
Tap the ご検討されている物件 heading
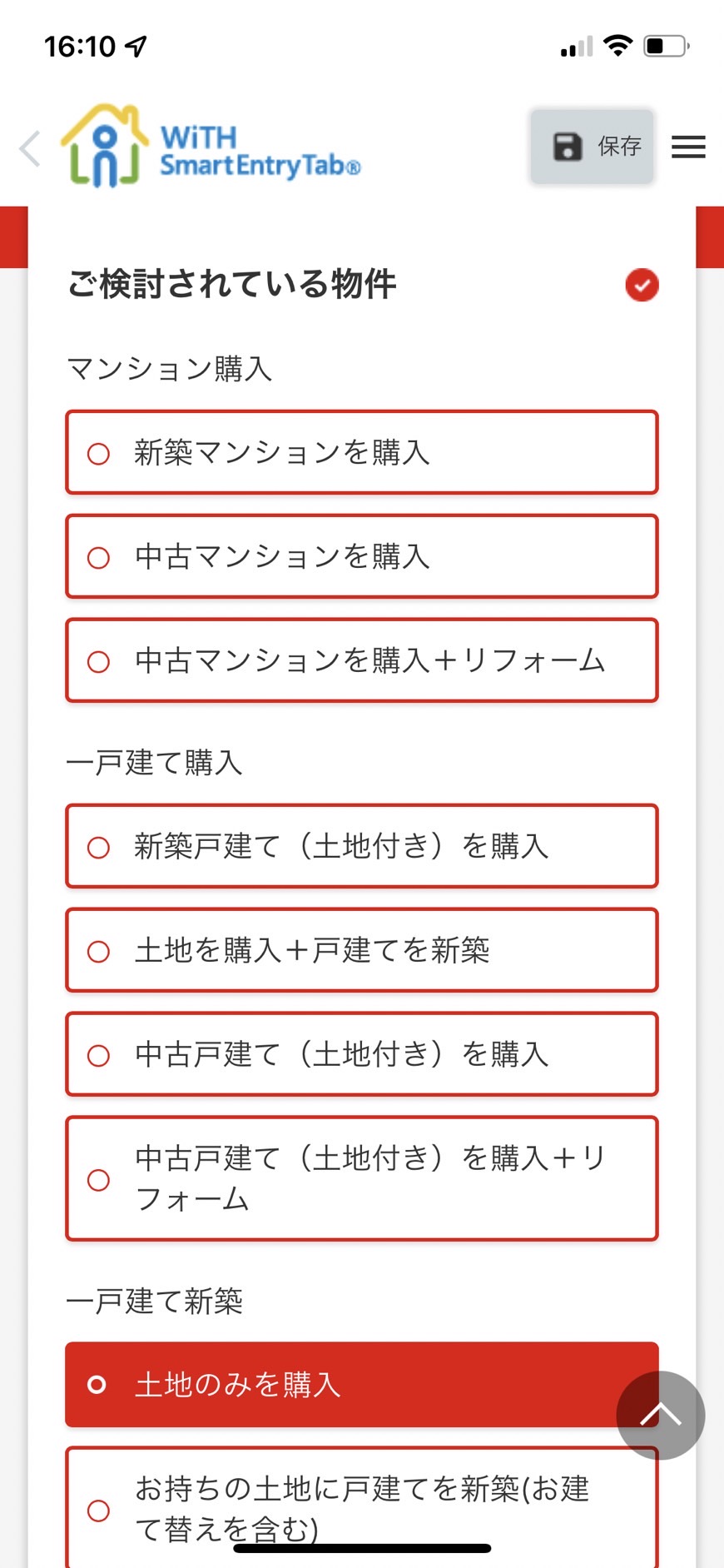[231, 284]
